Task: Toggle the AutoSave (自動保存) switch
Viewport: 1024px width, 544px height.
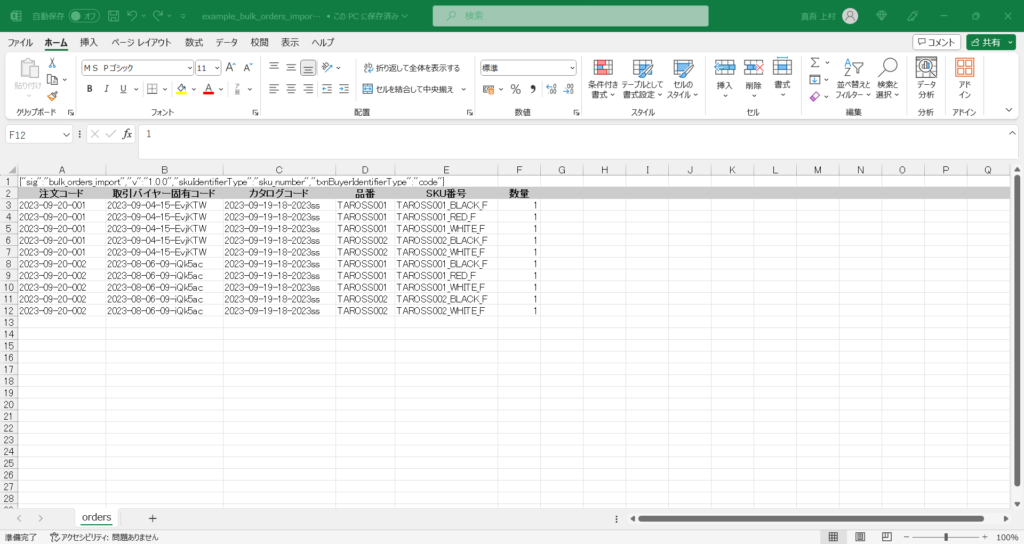Action: point(84,16)
